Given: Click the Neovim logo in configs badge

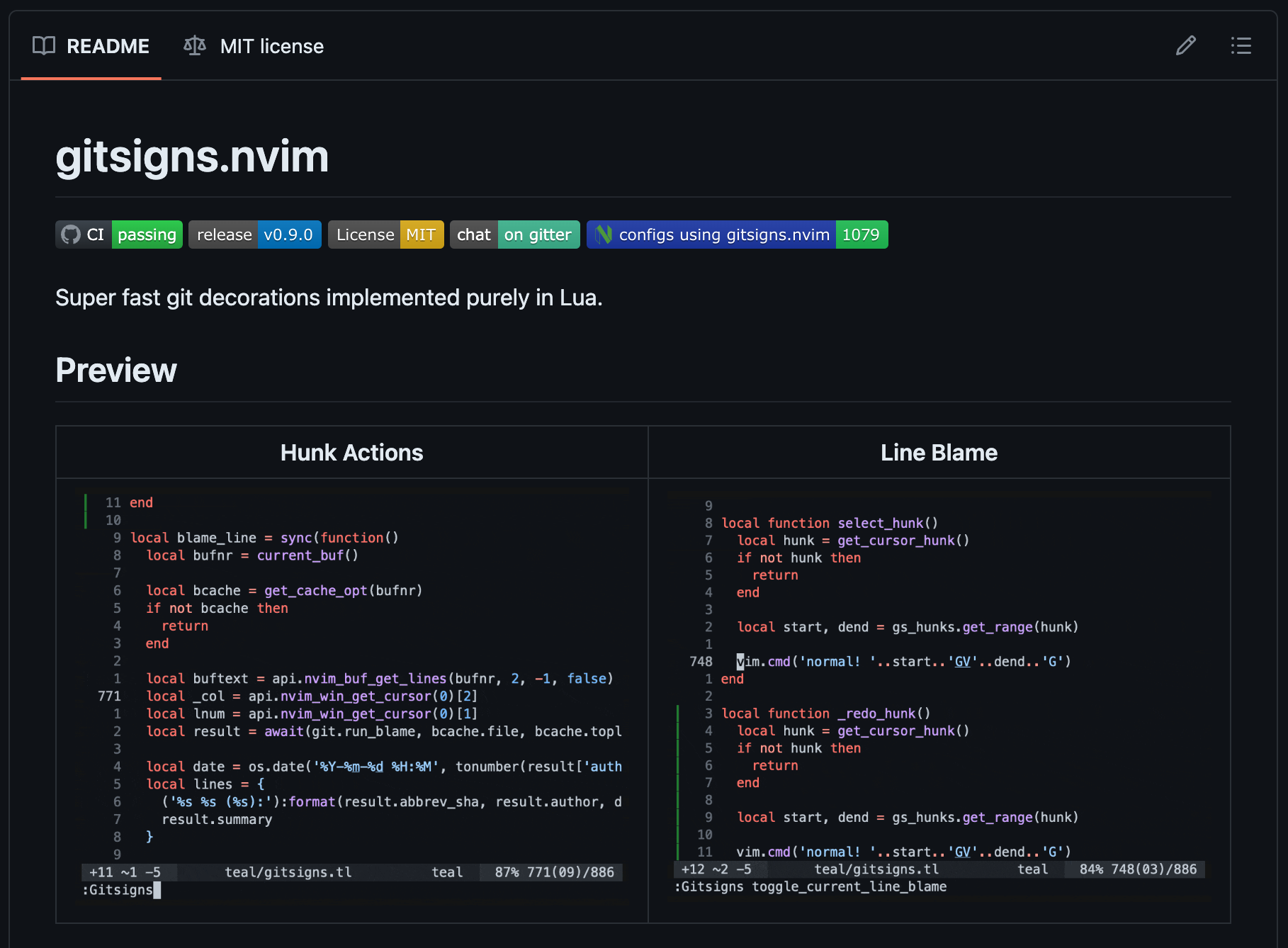Looking at the screenshot, I should (604, 235).
